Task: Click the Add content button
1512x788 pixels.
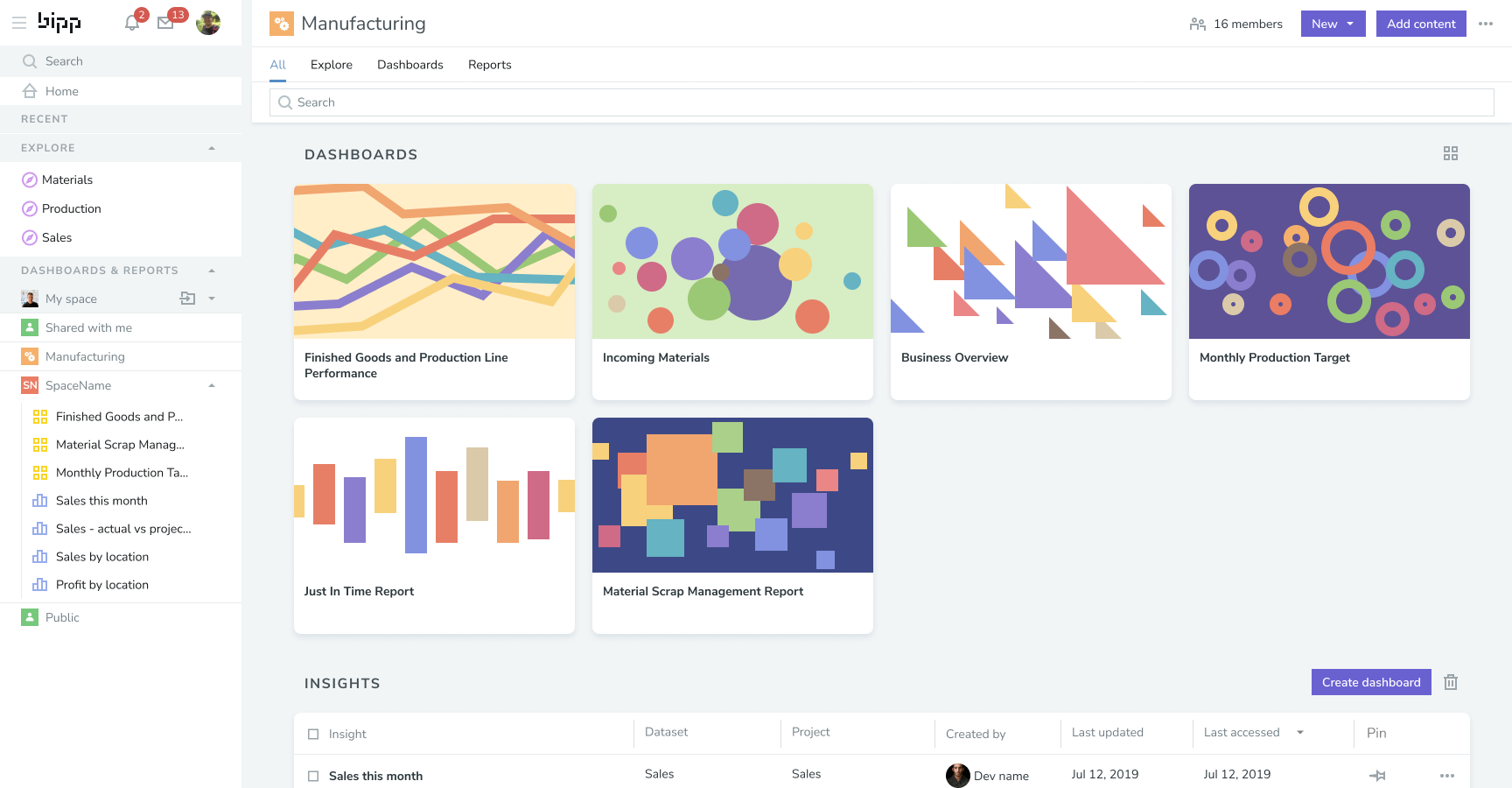Action: [x=1420, y=24]
